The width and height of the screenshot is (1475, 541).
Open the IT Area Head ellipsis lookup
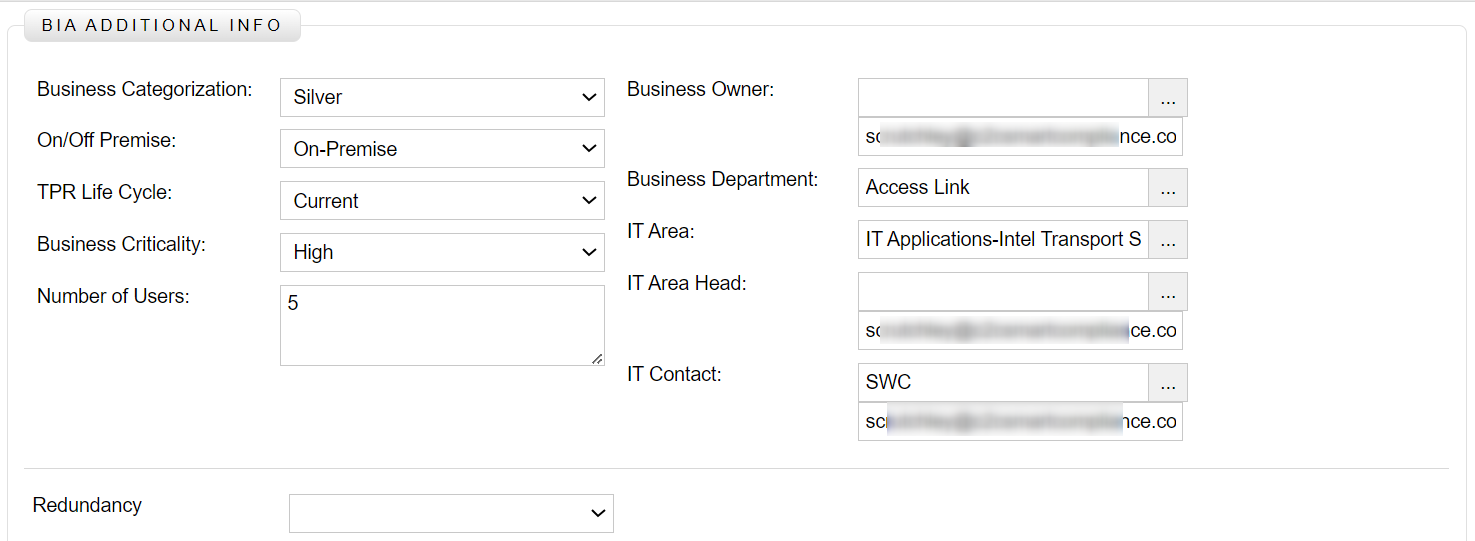pyautogui.click(x=1168, y=292)
